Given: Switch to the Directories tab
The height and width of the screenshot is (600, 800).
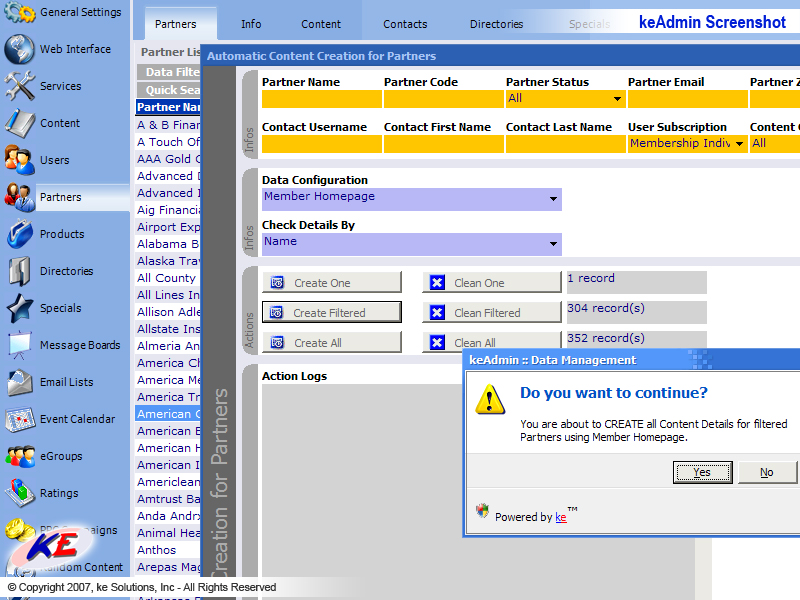Looking at the screenshot, I should tap(496, 24).
